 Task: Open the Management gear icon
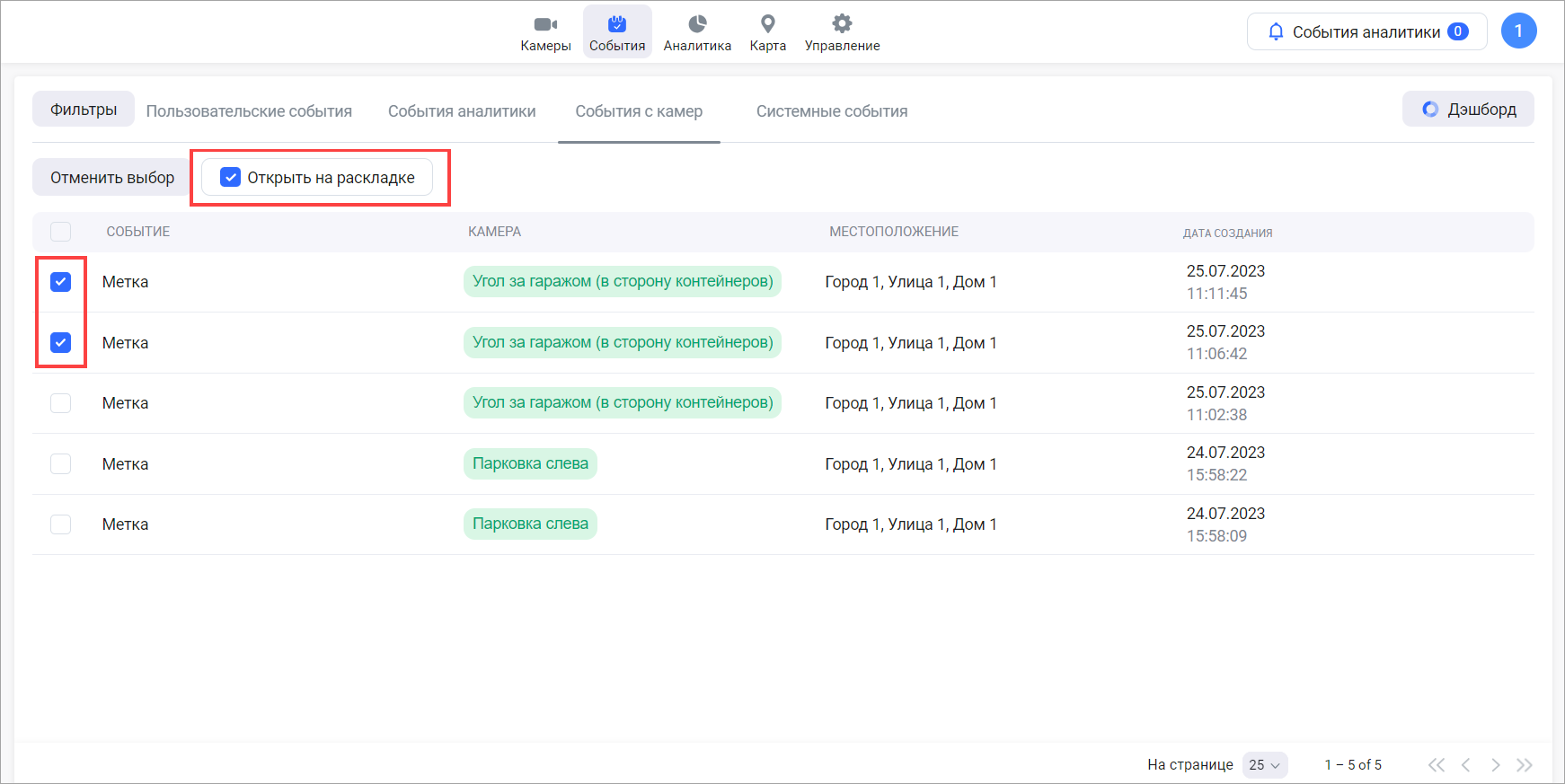pos(842,24)
